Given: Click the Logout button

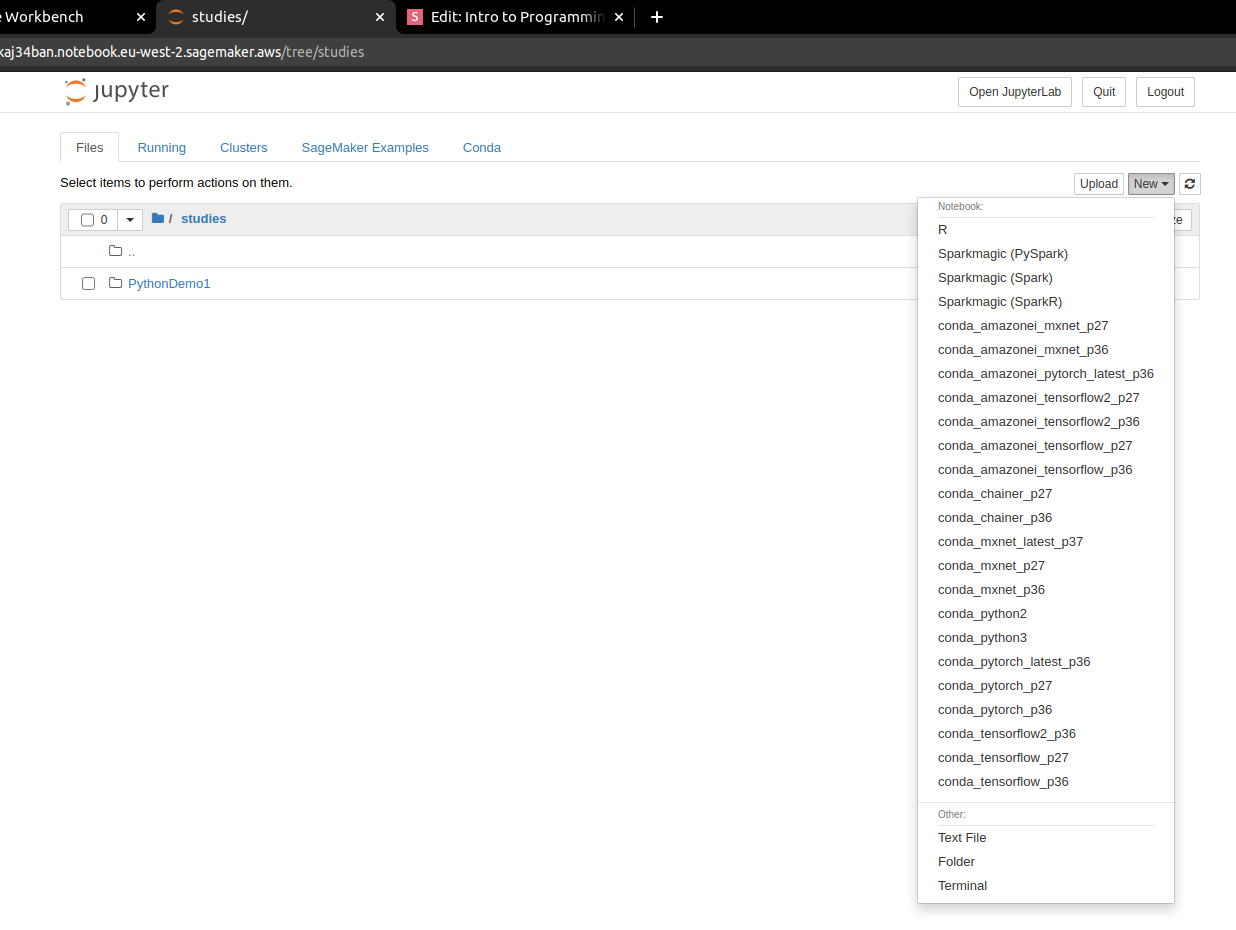Looking at the screenshot, I should (1165, 92).
